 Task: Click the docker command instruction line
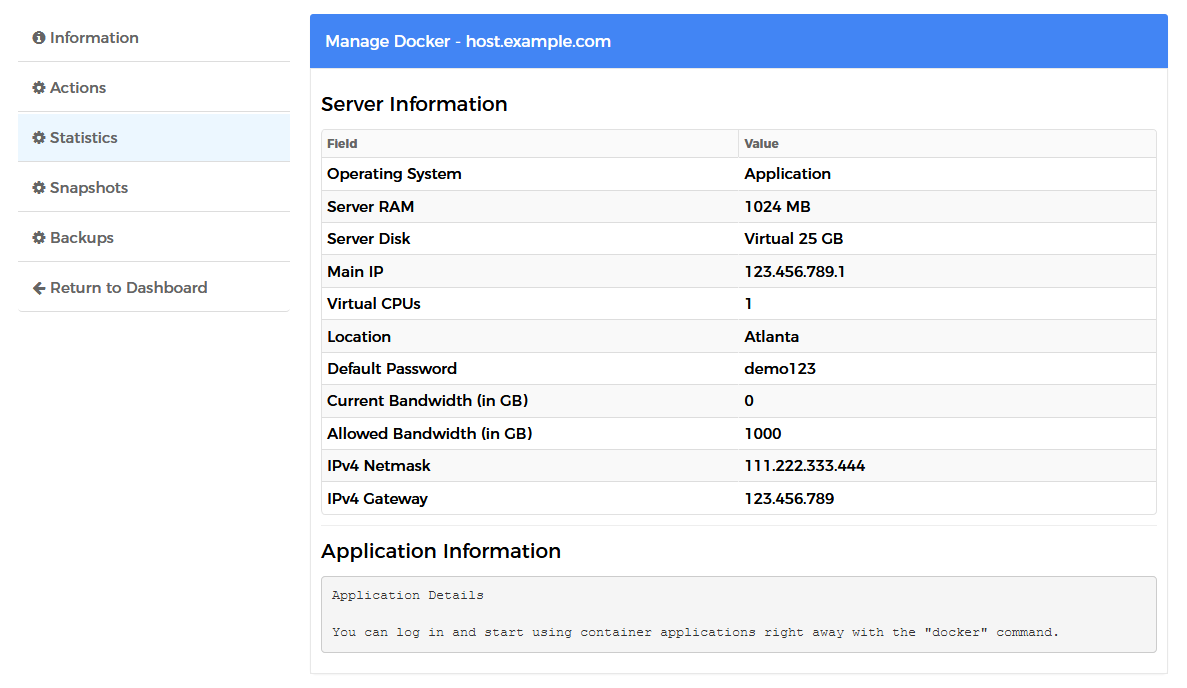tap(695, 632)
